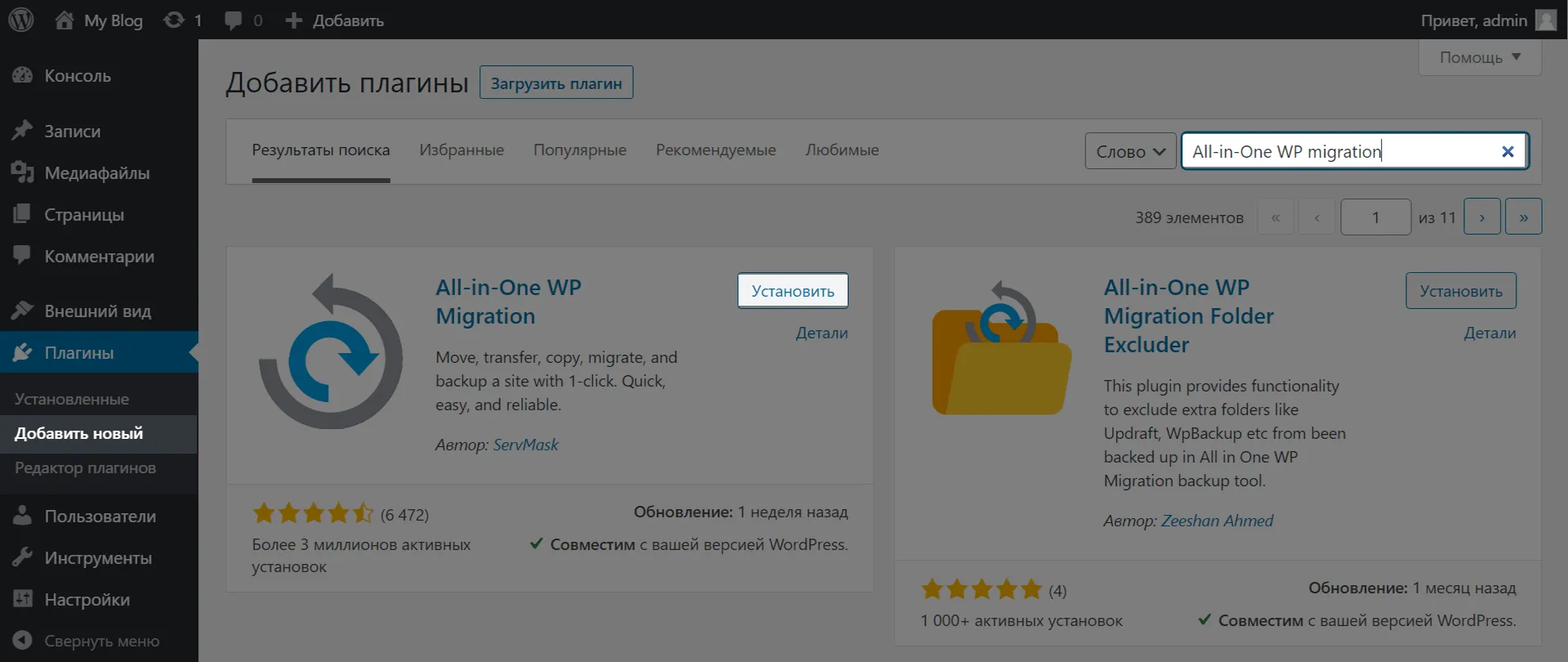1568x662 pixels.
Task: Open the Слово search type dropdown
Action: click(1130, 151)
